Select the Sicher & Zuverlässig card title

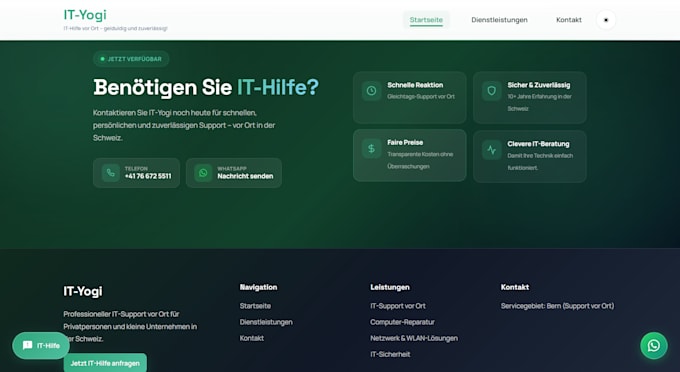(539, 85)
